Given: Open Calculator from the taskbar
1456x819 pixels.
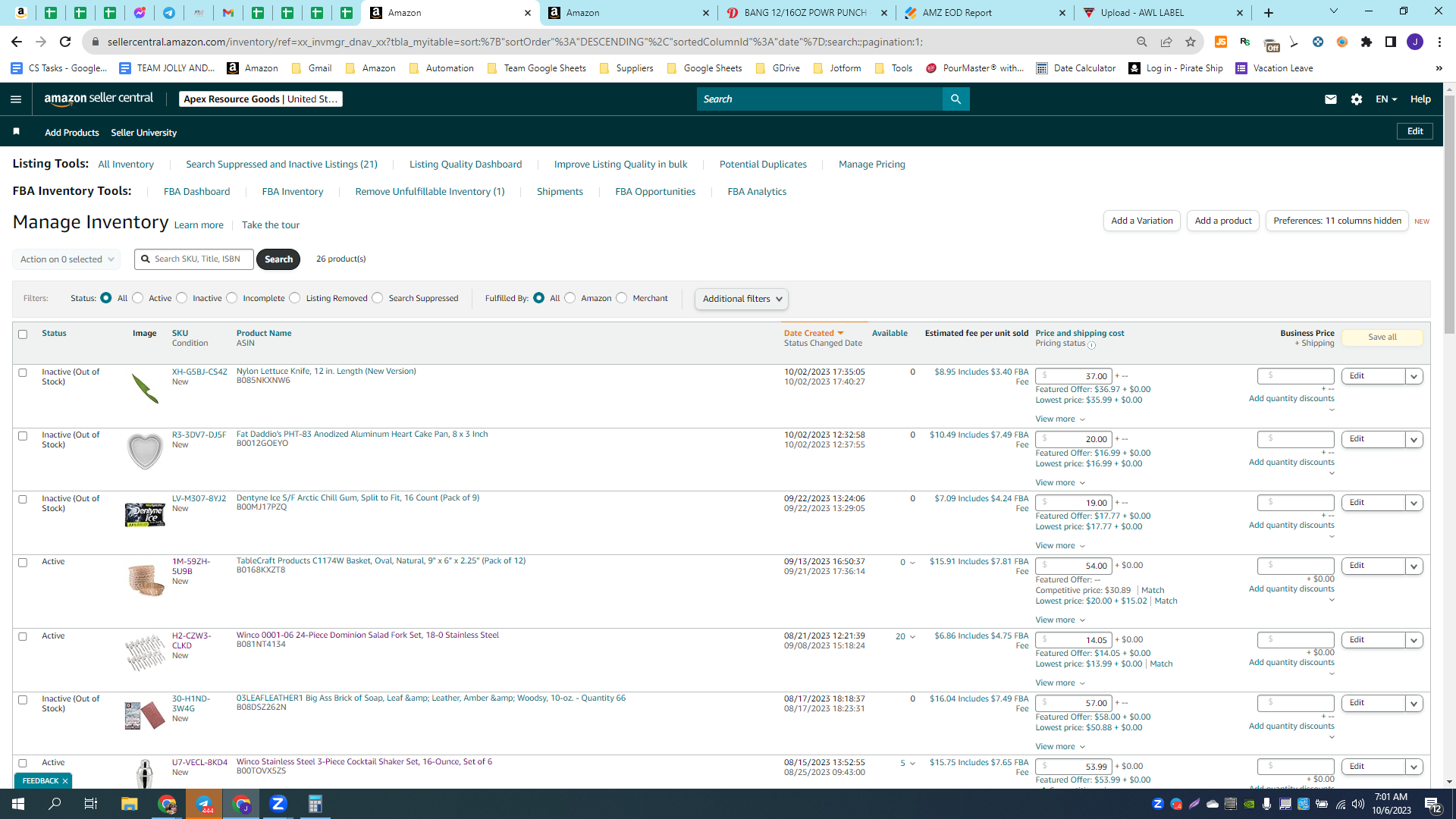Looking at the screenshot, I should coord(315,804).
